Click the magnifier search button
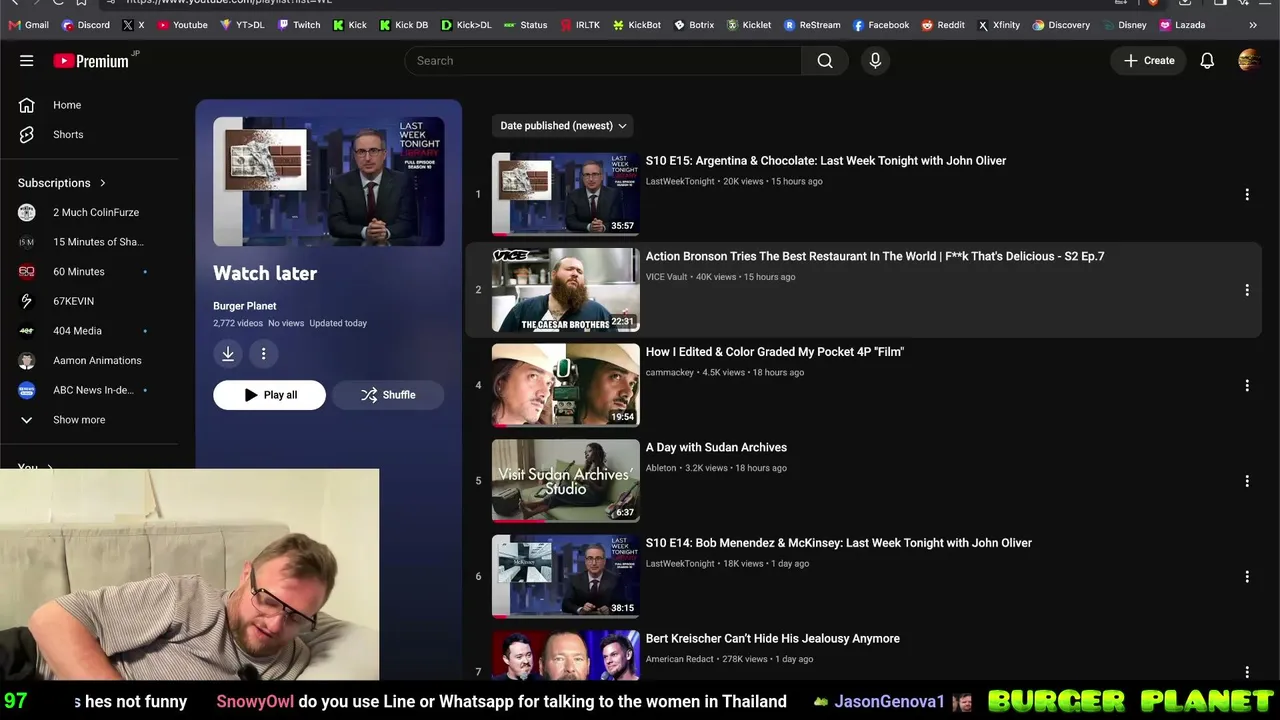The width and height of the screenshot is (1280, 720). pos(825,61)
